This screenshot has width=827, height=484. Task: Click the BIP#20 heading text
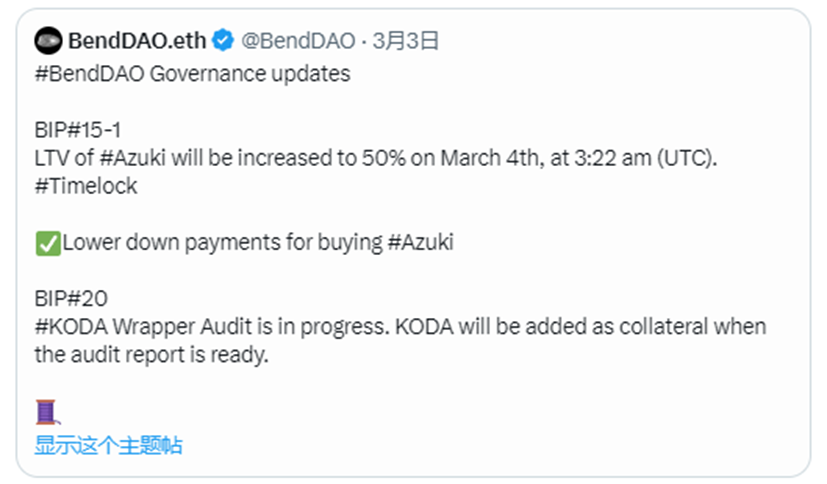71,298
